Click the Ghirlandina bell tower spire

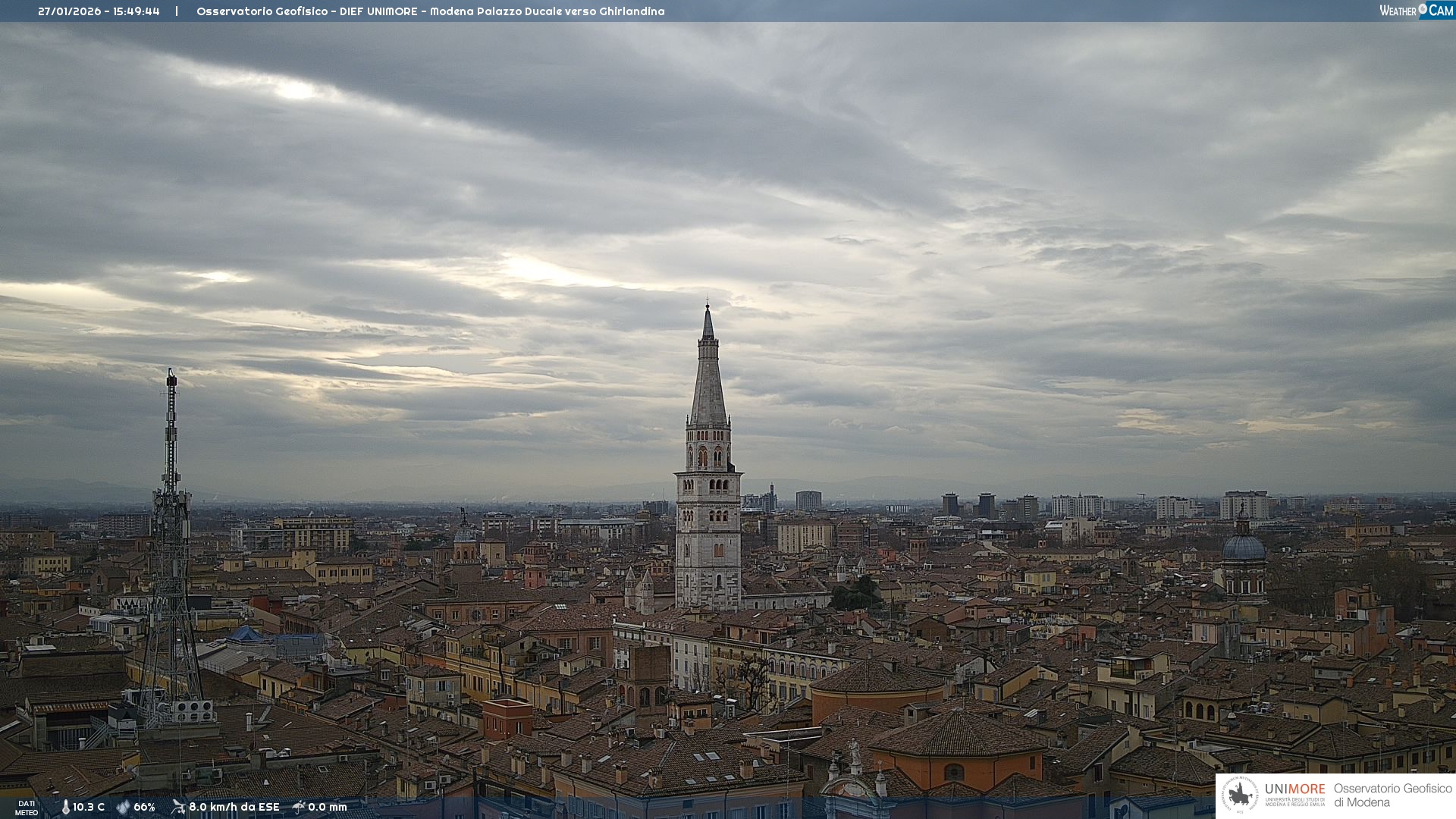tap(708, 379)
